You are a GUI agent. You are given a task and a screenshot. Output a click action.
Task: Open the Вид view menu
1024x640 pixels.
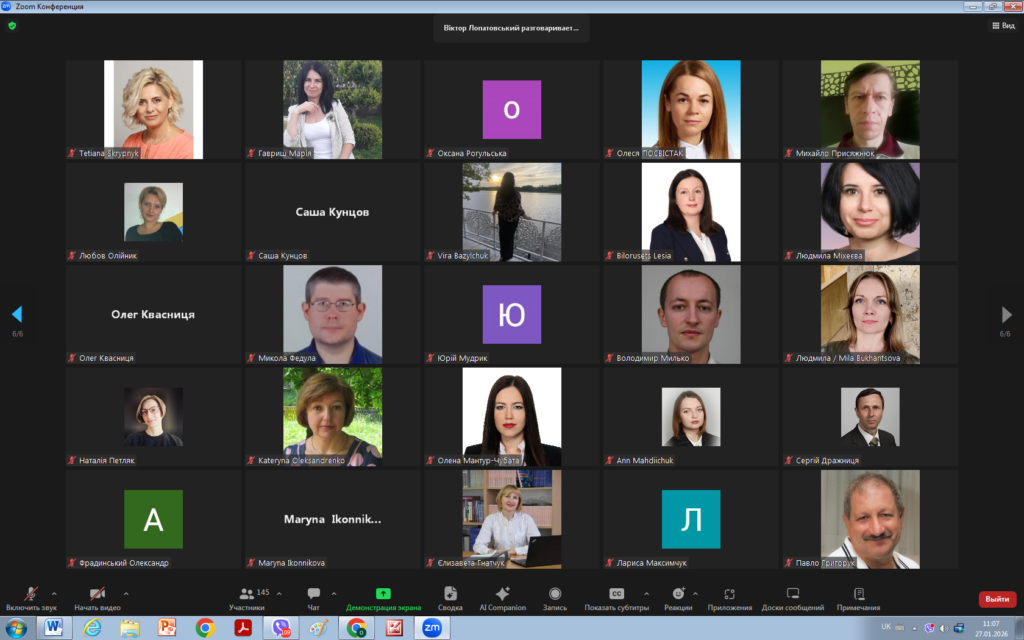point(1002,26)
